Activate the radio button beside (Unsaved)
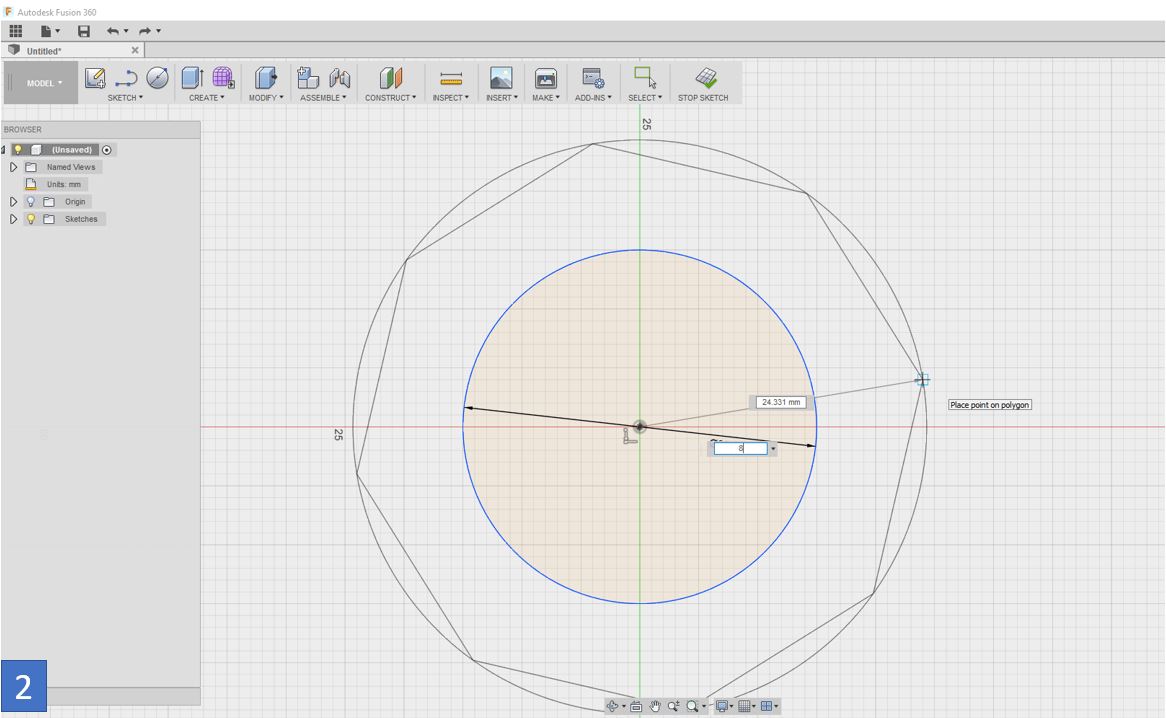The width and height of the screenshot is (1166, 718). [x=108, y=150]
